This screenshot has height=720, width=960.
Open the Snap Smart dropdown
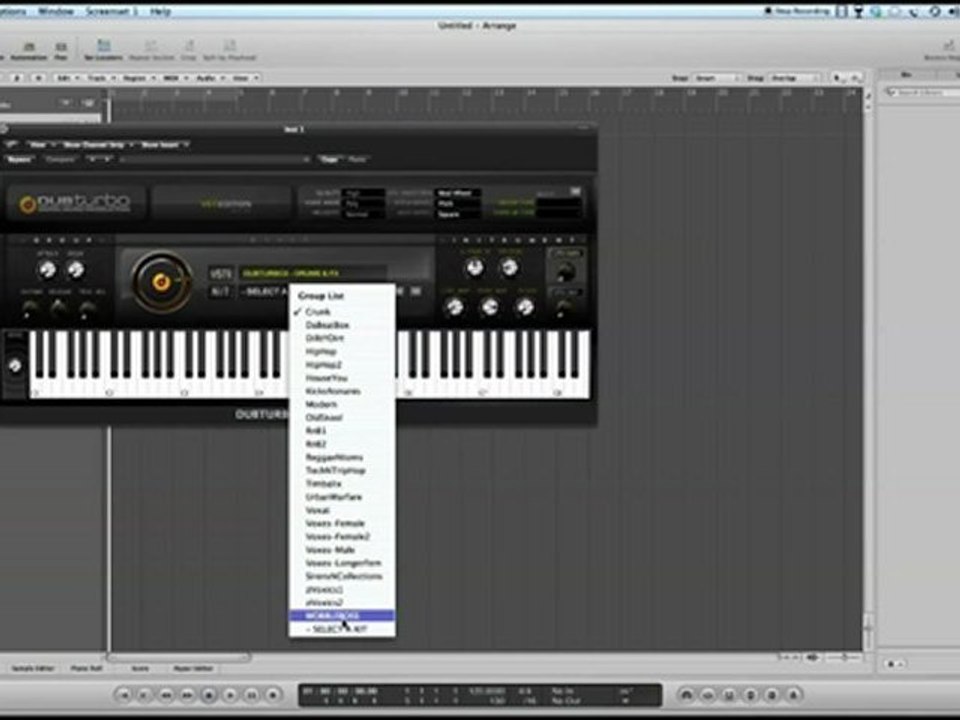pos(716,78)
